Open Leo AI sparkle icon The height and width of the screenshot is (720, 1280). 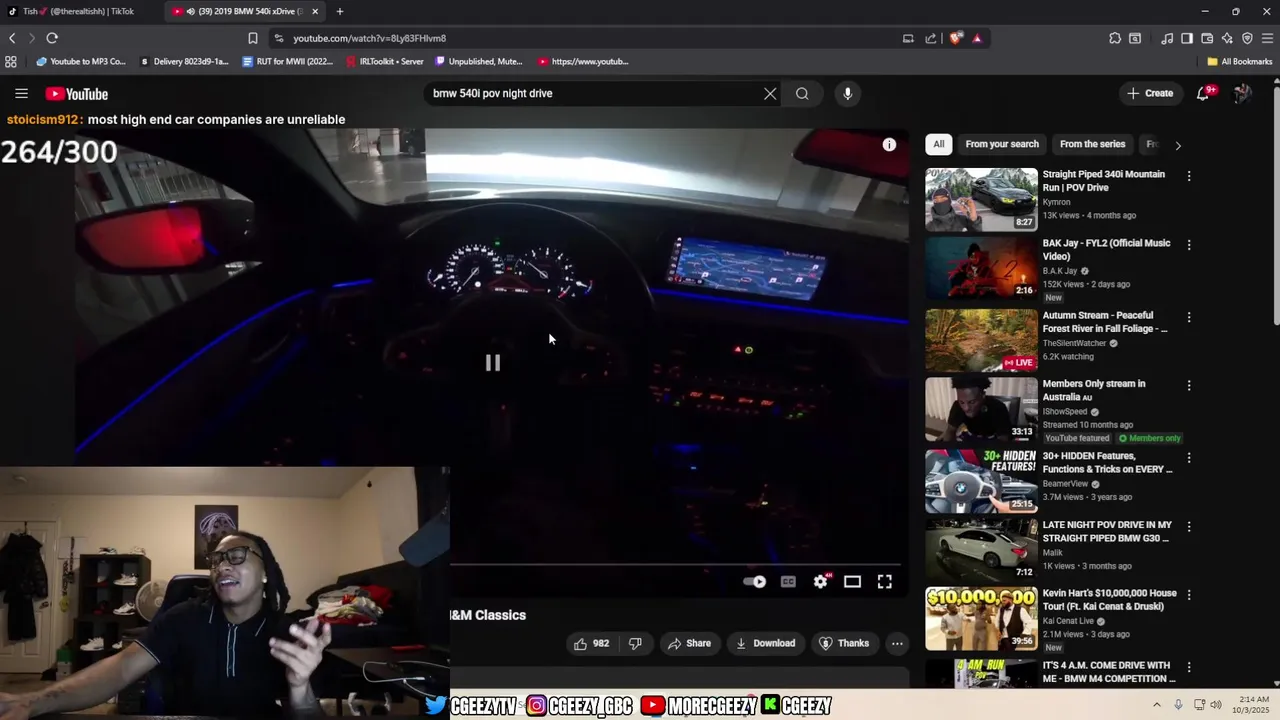click(1227, 38)
